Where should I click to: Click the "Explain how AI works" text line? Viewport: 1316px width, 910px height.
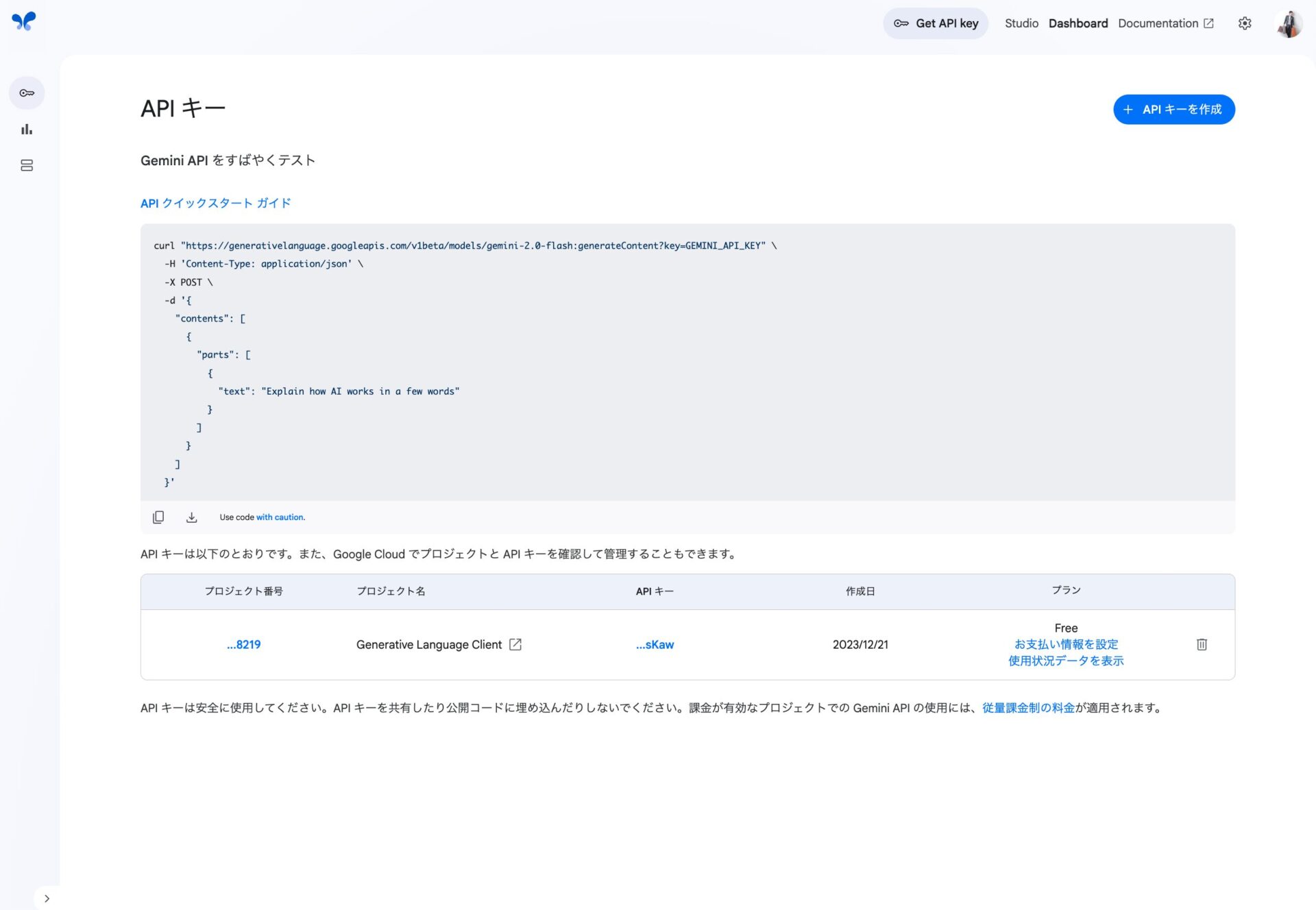pos(339,391)
